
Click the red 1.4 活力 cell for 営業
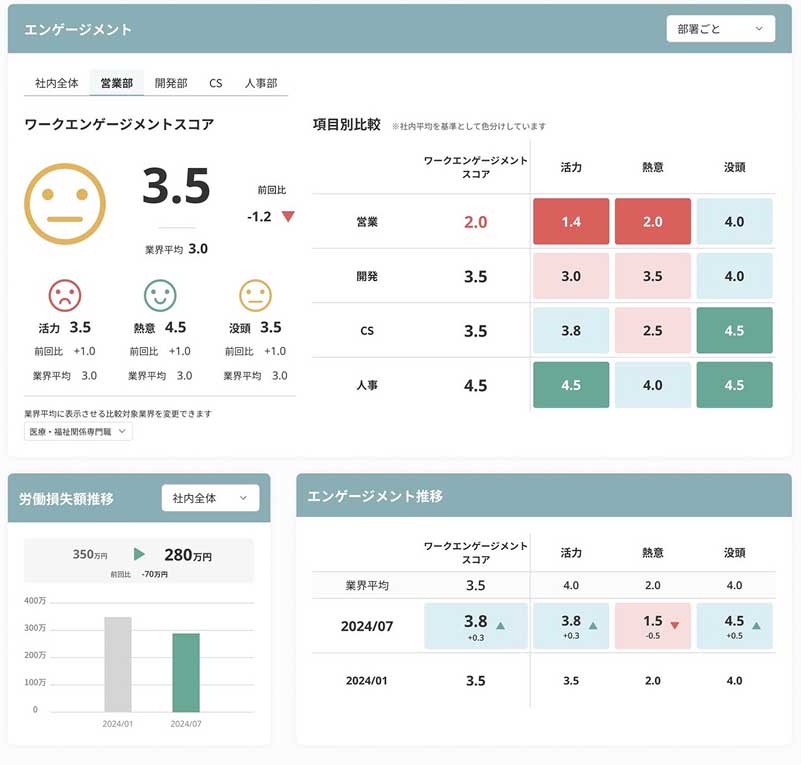[x=571, y=222]
